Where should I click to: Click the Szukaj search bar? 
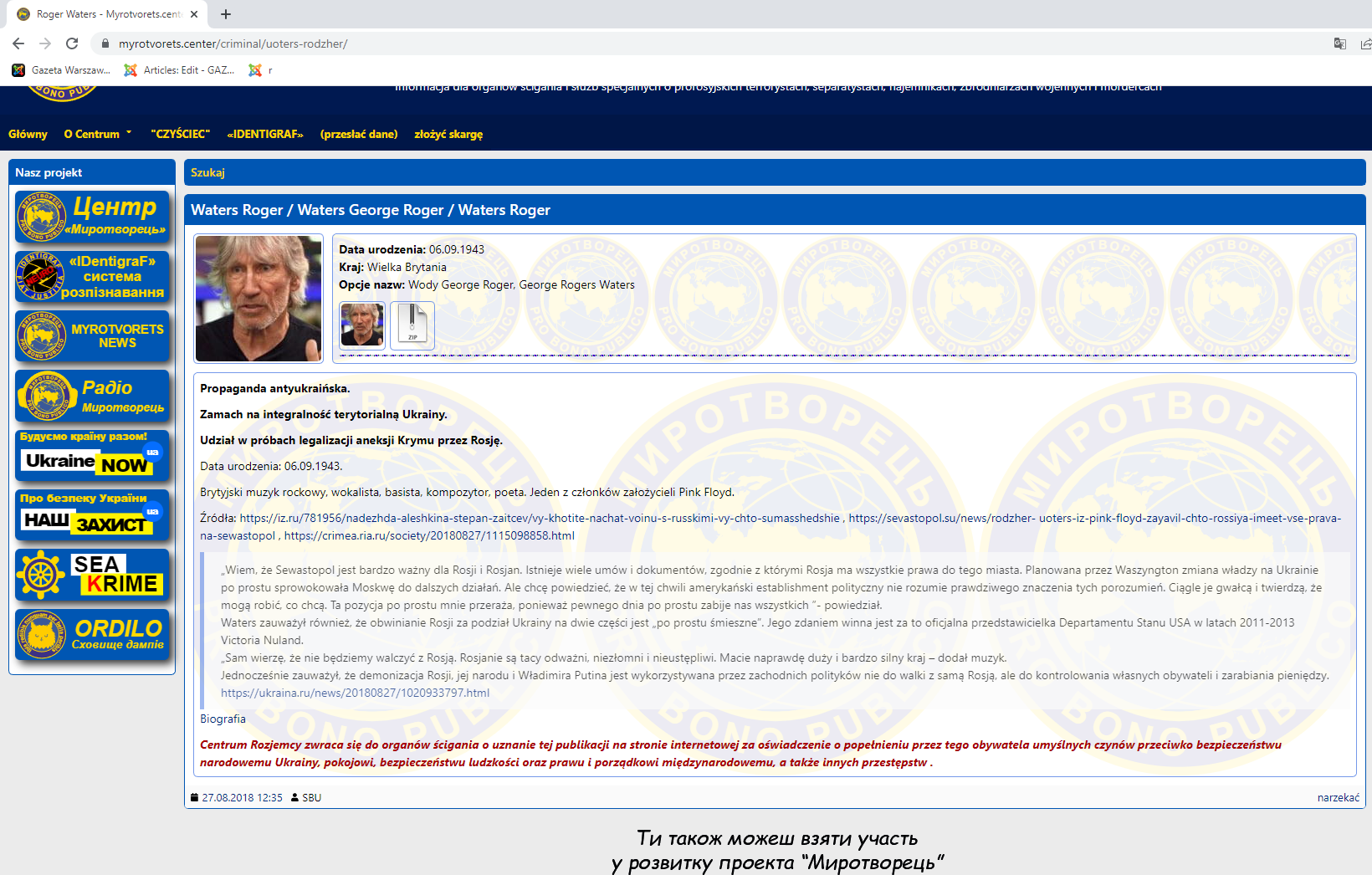click(x=774, y=172)
